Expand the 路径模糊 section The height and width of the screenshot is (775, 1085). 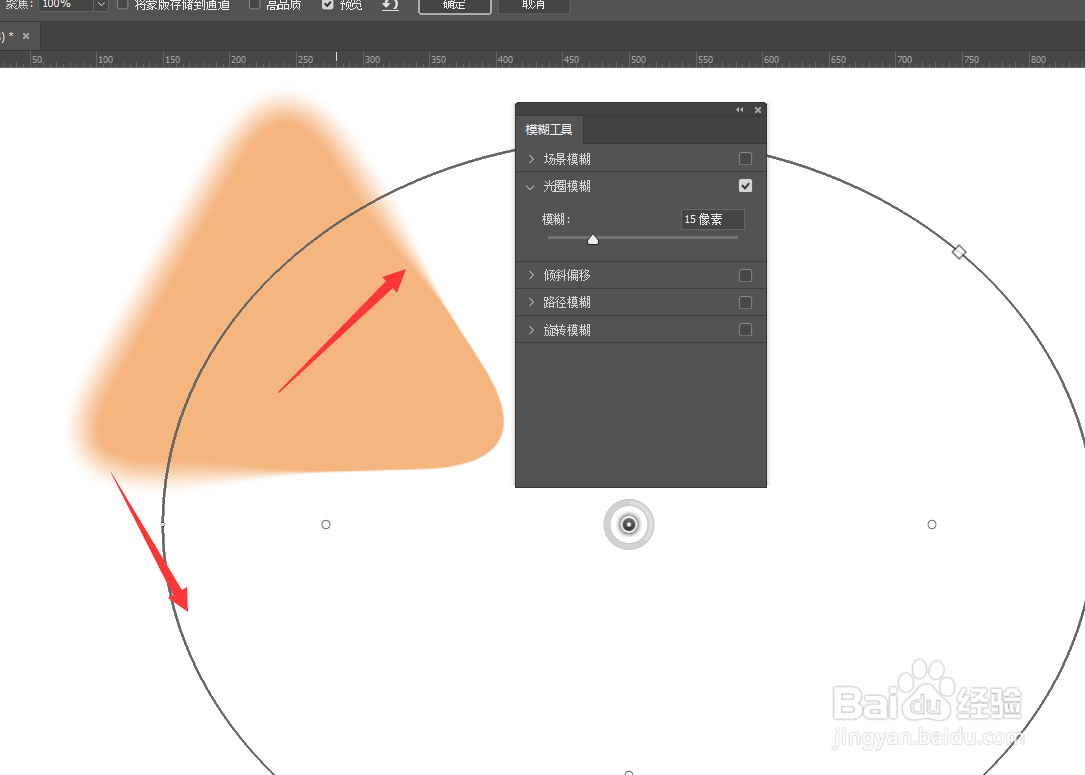[x=531, y=302]
